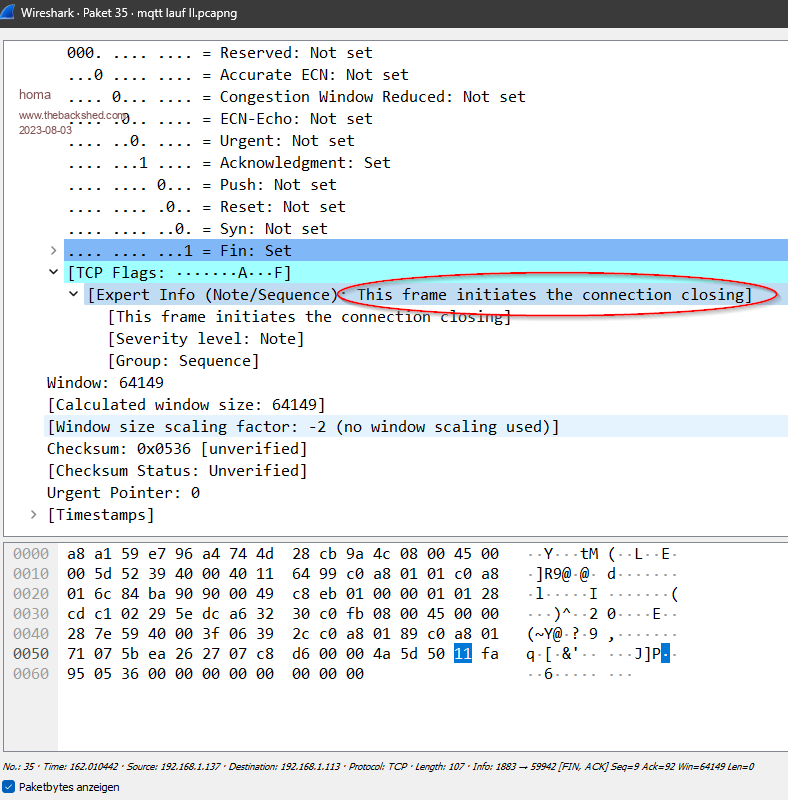Select the Group: Sequence row

pyautogui.click(x=183, y=361)
